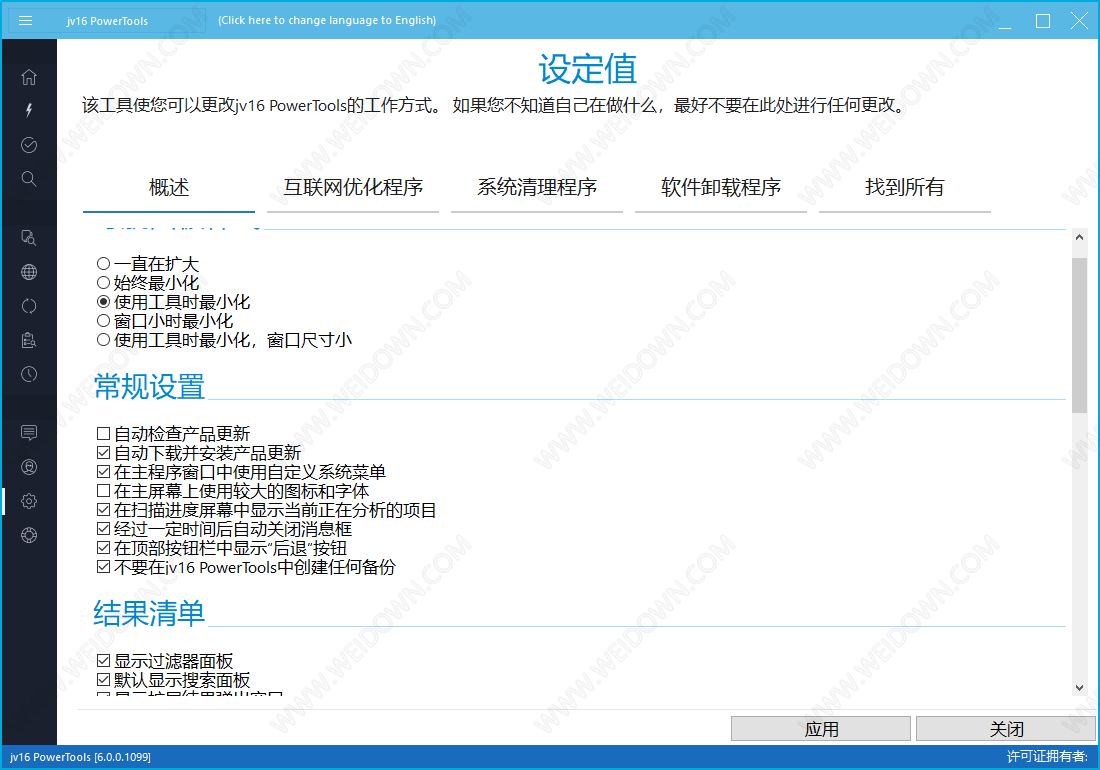This screenshot has height=770, width=1100.
Task: Open the document search sidebar icon
Action: point(29,238)
